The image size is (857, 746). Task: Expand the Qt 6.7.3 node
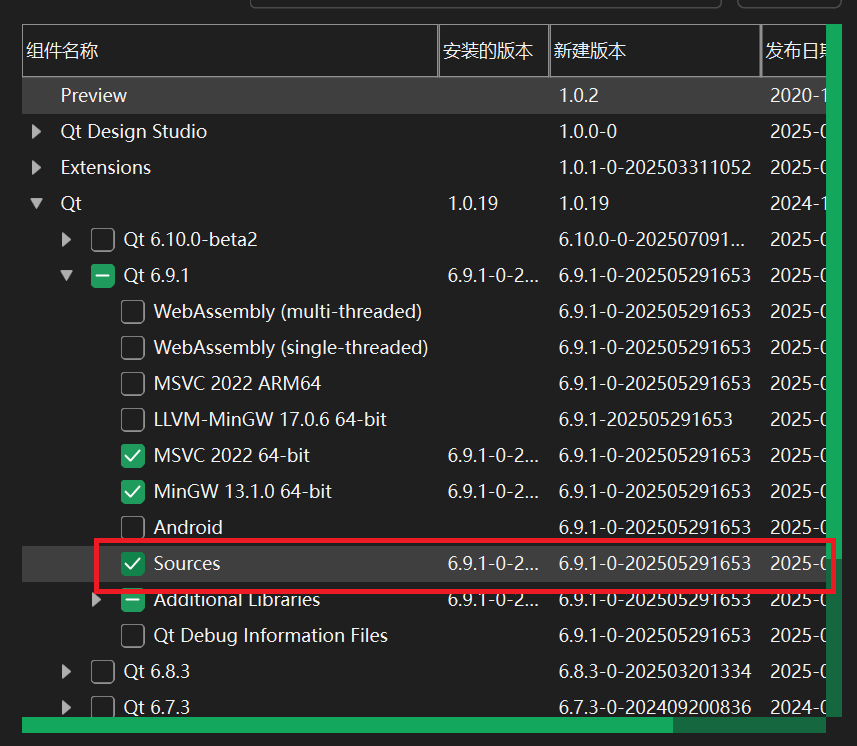point(67,707)
